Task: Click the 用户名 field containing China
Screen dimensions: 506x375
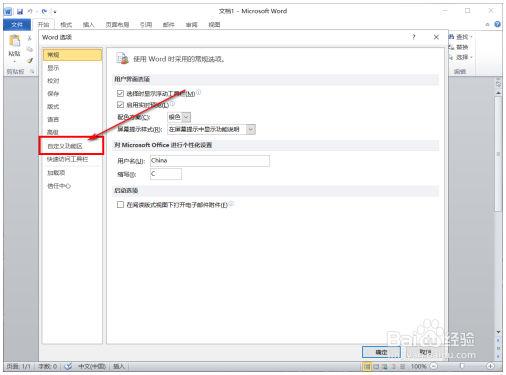Action: click(x=210, y=161)
